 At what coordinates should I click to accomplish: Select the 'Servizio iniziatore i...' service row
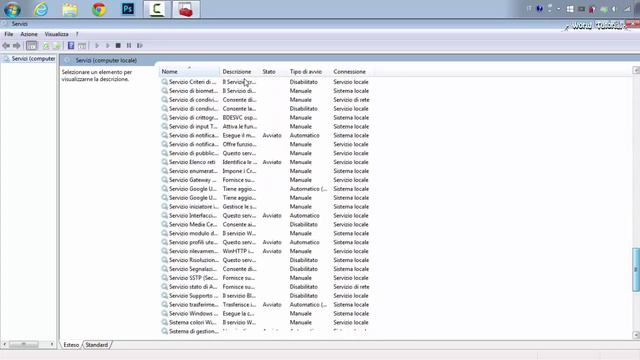pyautogui.click(x=265, y=207)
